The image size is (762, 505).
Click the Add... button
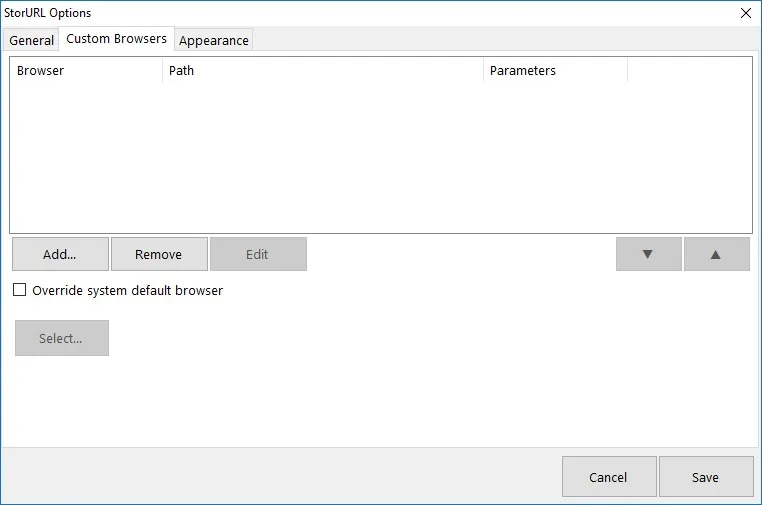coord(60,254)
